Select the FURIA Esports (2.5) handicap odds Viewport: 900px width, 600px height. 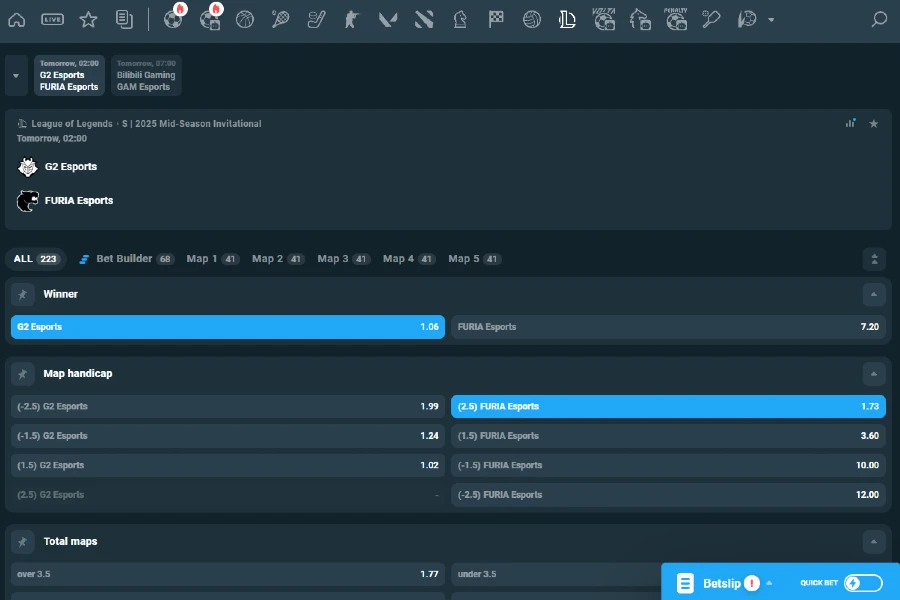click(666, 406)
